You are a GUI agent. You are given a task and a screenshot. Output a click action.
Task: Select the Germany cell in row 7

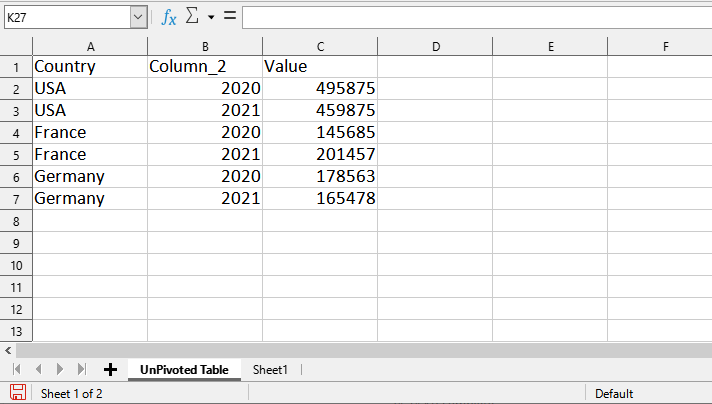[x=90, y=198]
